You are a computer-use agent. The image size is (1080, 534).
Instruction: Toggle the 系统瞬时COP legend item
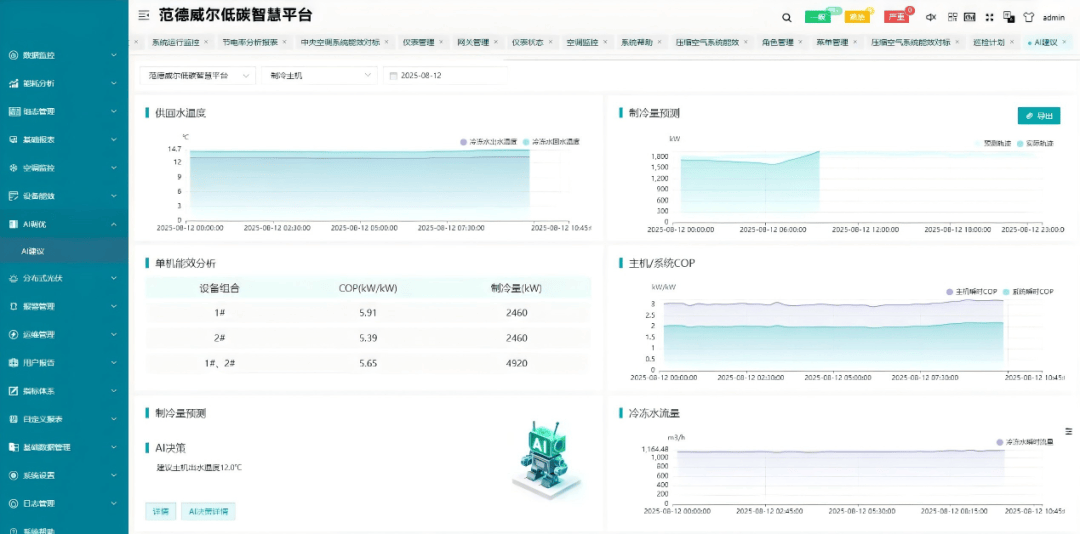pos(1028,291)
